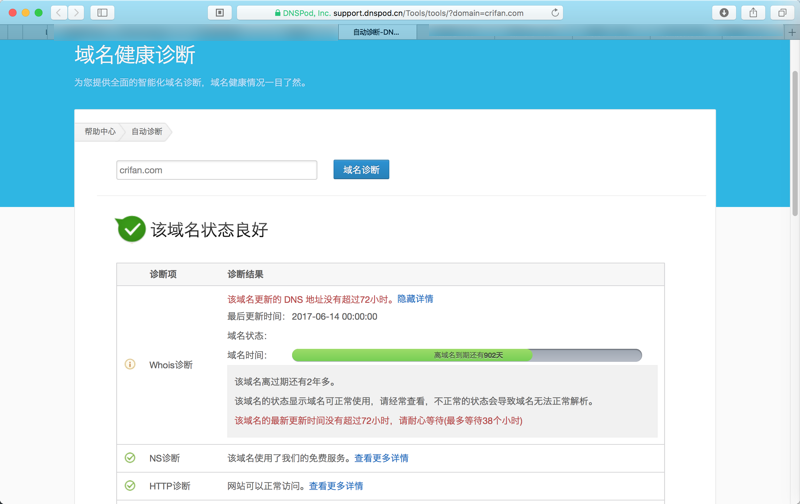Screen dimensions: 800x504
Task: Go back with Safari back arrow
Action: click(59, 13)
